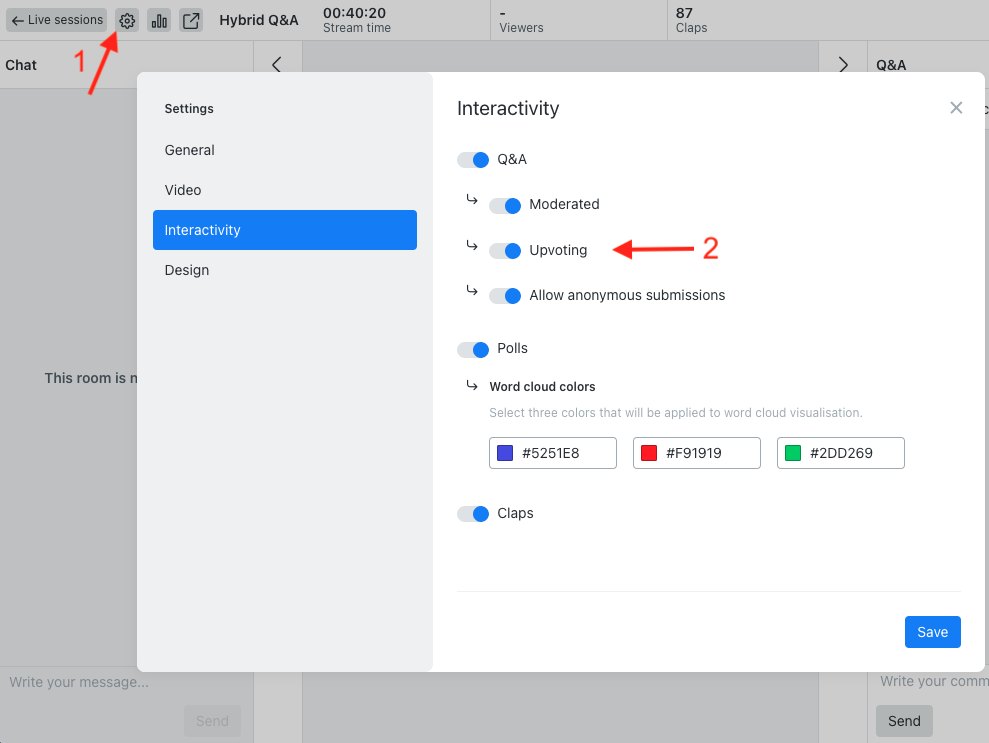Screen dimensions: 989x743
Task: Click the red #F91919 color swatch
Action: (x=649, y=453)
